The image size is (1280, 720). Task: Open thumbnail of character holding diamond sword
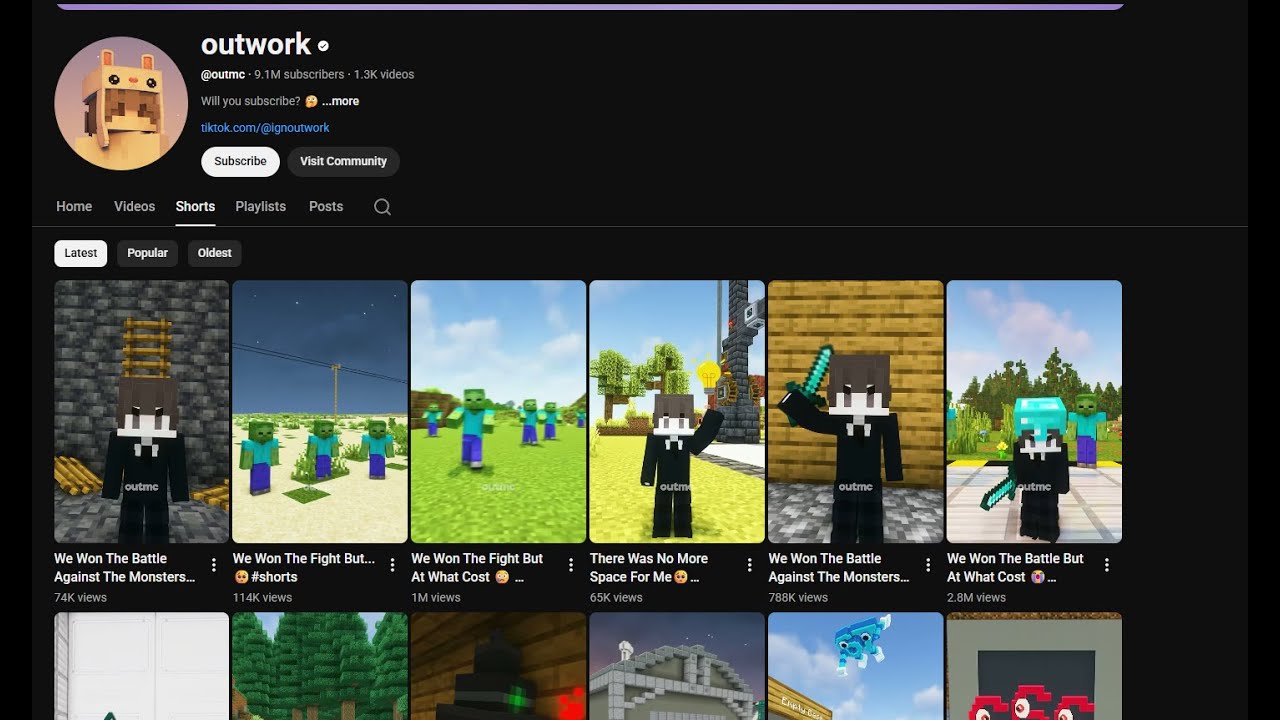pos(855,411)
